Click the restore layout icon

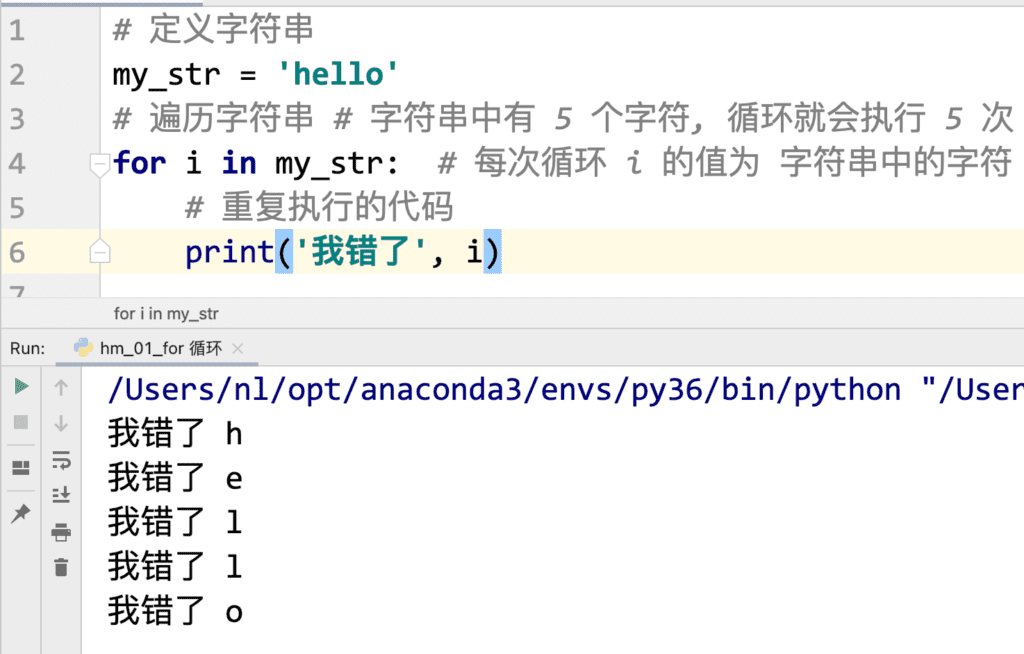21,468
